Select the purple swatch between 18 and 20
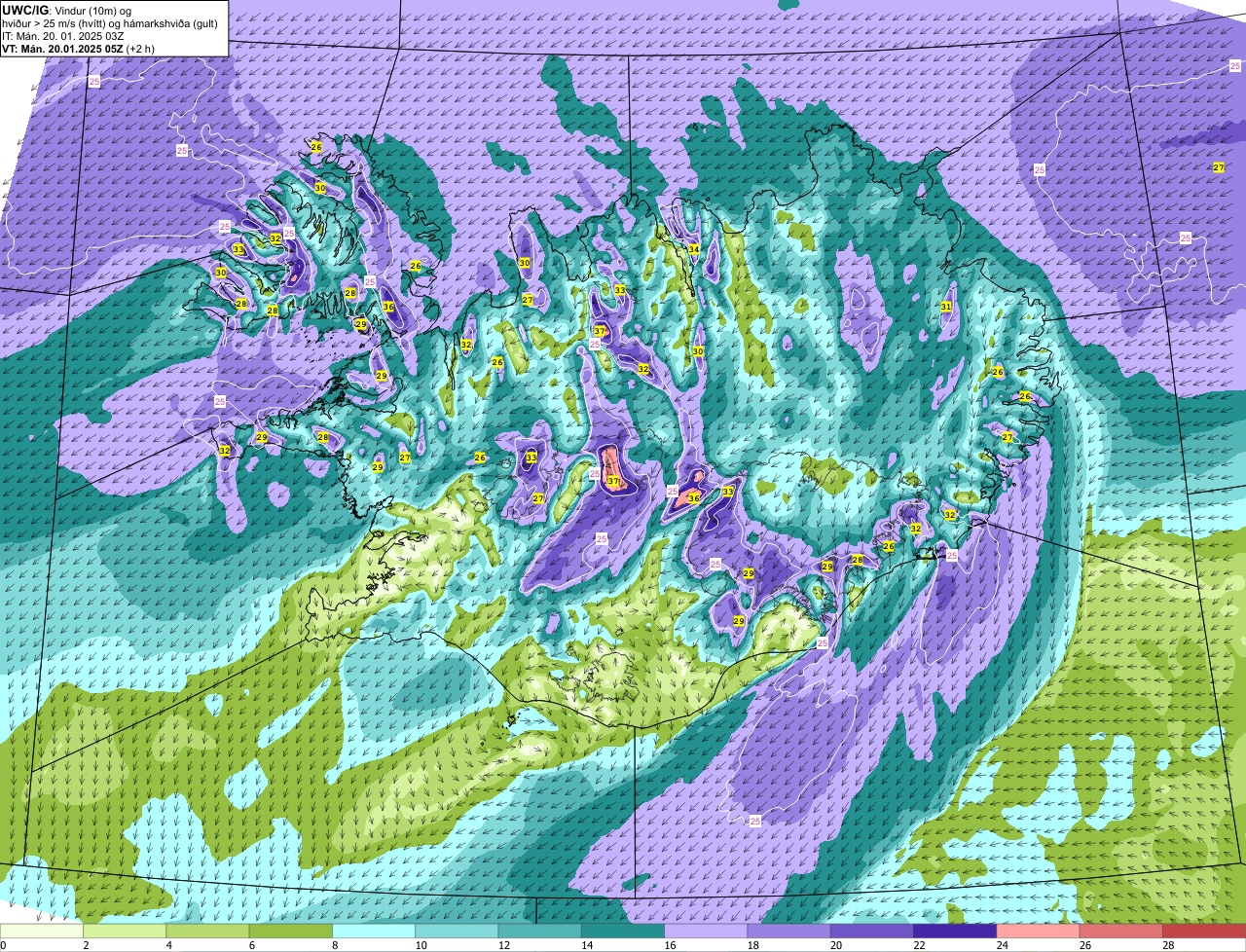The image size is (1246, 952). pos(789,932)
